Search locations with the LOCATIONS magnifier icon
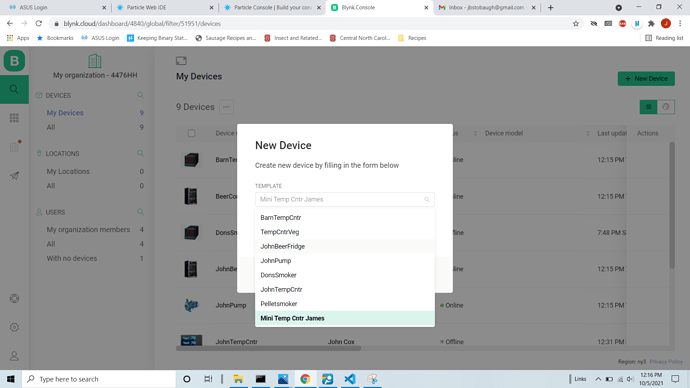This screenshot has height=388, width=690. click(140, 154)
